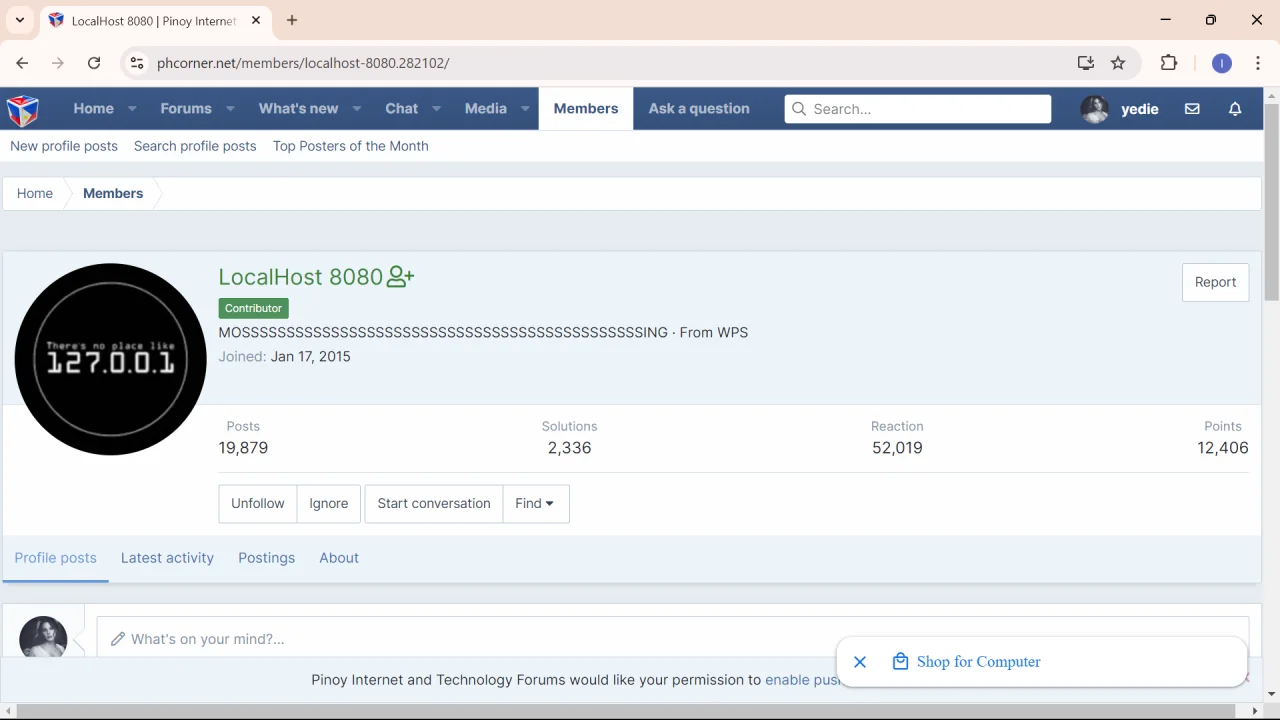The image size is (1280, 720).
Task: Switch to the Postings tab
Action: click(x=266, y=558)
